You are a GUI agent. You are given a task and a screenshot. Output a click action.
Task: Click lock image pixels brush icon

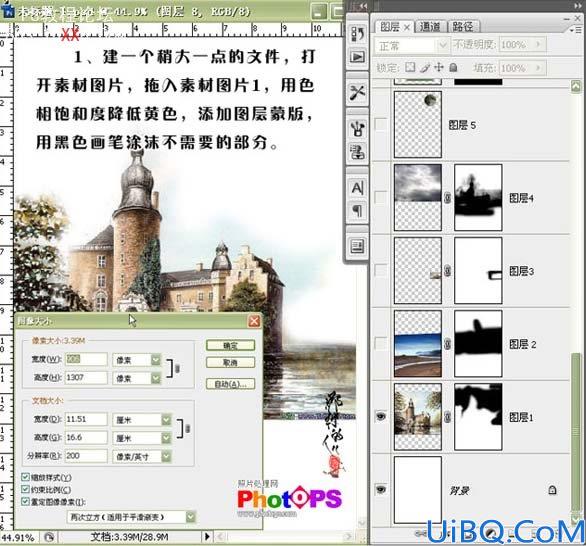pos(425,67)
